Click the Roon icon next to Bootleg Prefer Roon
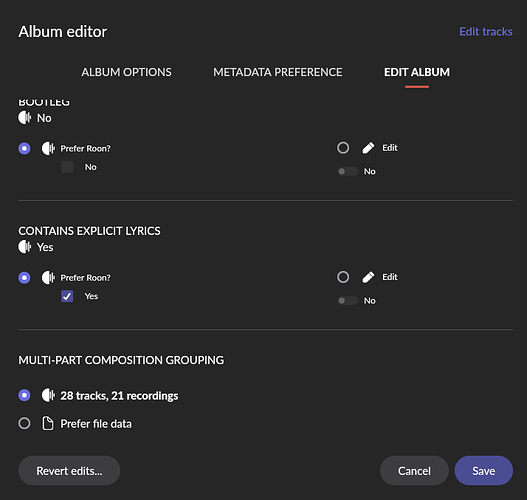The height and width of the screenshot is (500, 527). coord(48,148)
